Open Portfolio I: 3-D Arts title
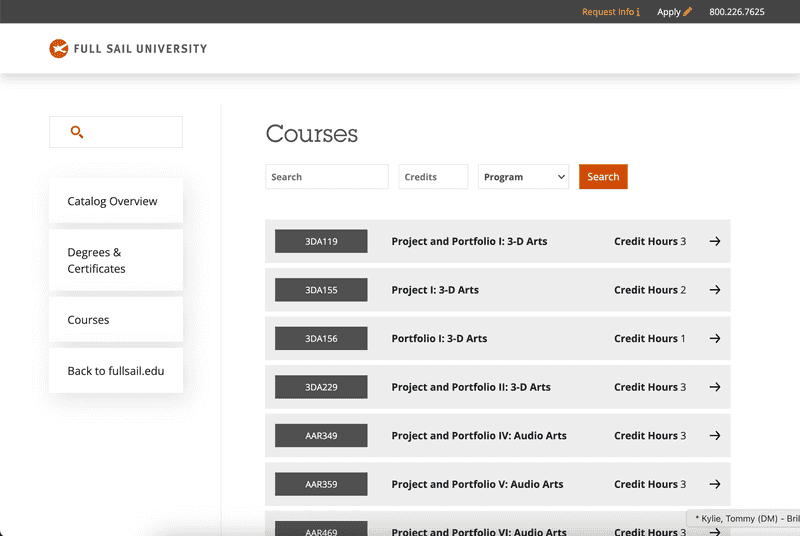Screen dimensions: 800x536 tap(439, 338)
